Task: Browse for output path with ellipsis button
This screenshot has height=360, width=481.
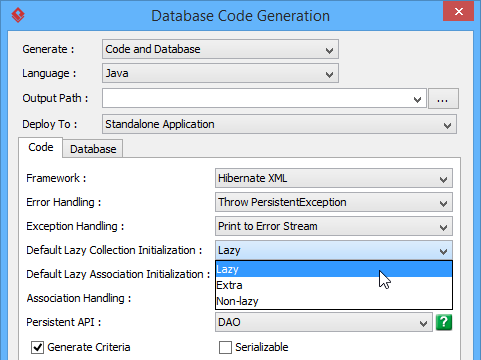Action: (x=443, y=99)
